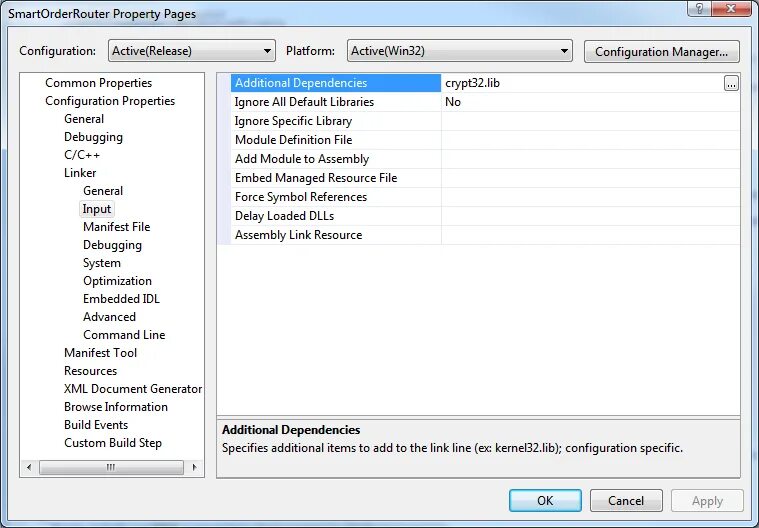Select the Additional Dependencies property row

[x=335, y=83]
